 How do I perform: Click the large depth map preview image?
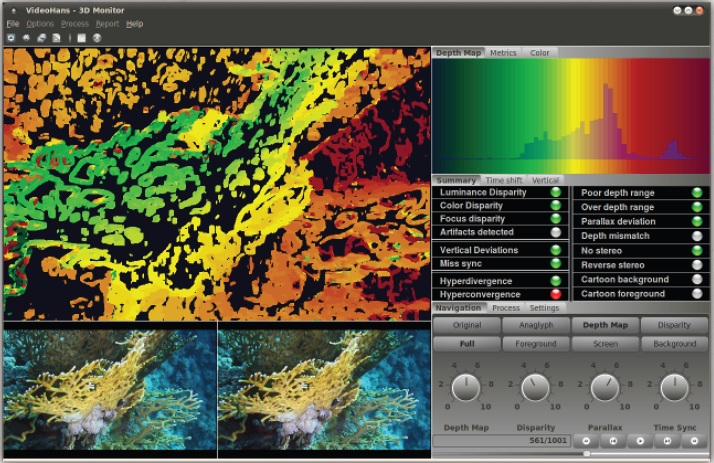217,184
